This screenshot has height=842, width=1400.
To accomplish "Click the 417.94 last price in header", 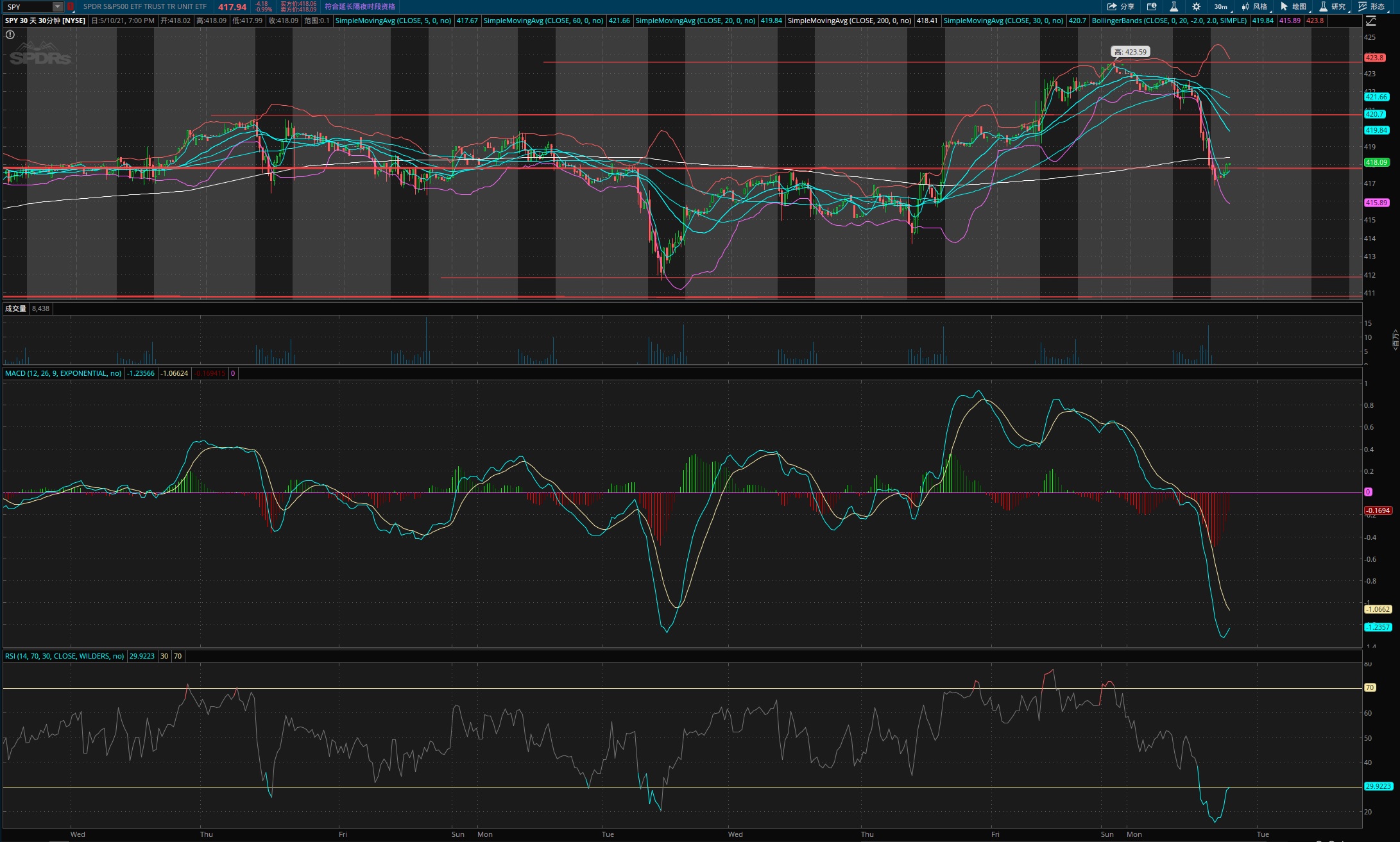I will [232, 7].
